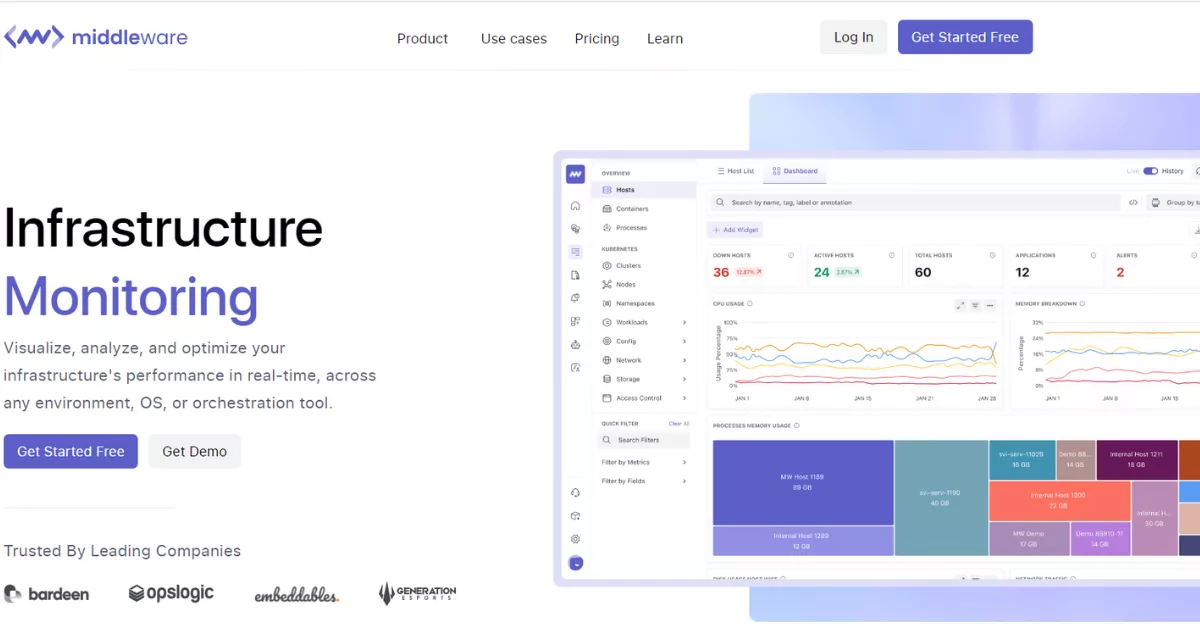
Task: Click the Applications info icon
Action: (1094, 255)
